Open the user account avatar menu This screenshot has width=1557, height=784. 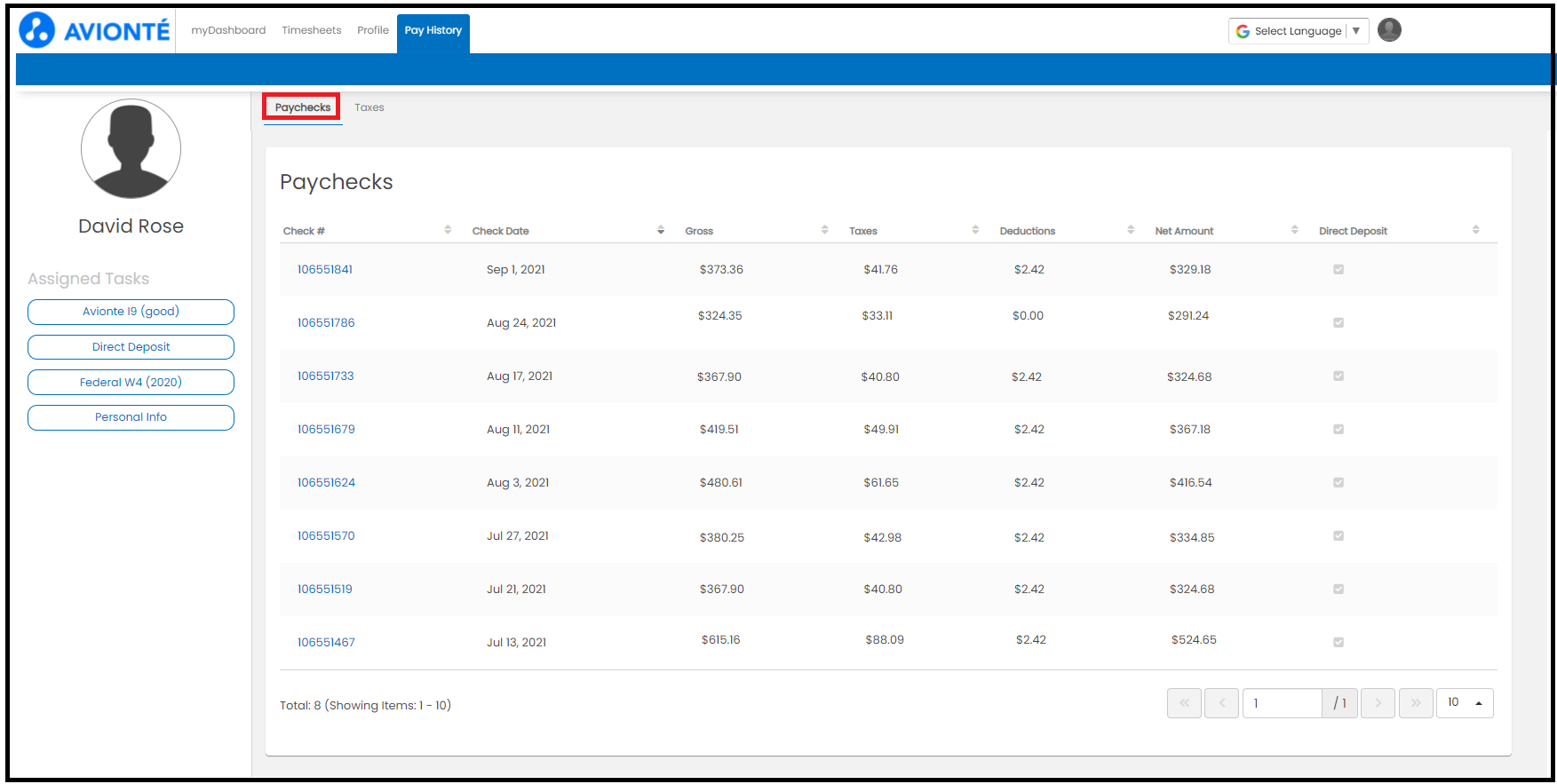(x=1389, y=30)
